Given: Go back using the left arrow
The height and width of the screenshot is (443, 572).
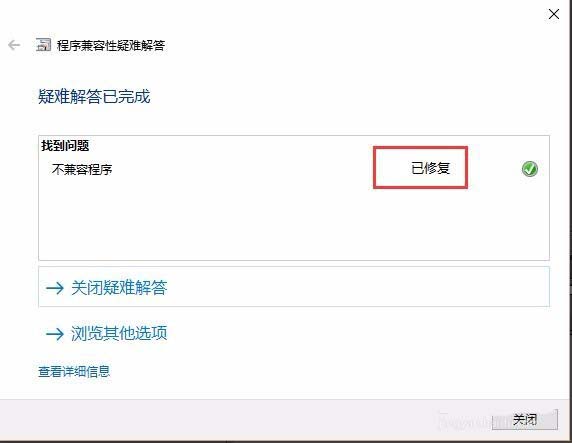Looking at the screenshot, I should pos(14,45).
